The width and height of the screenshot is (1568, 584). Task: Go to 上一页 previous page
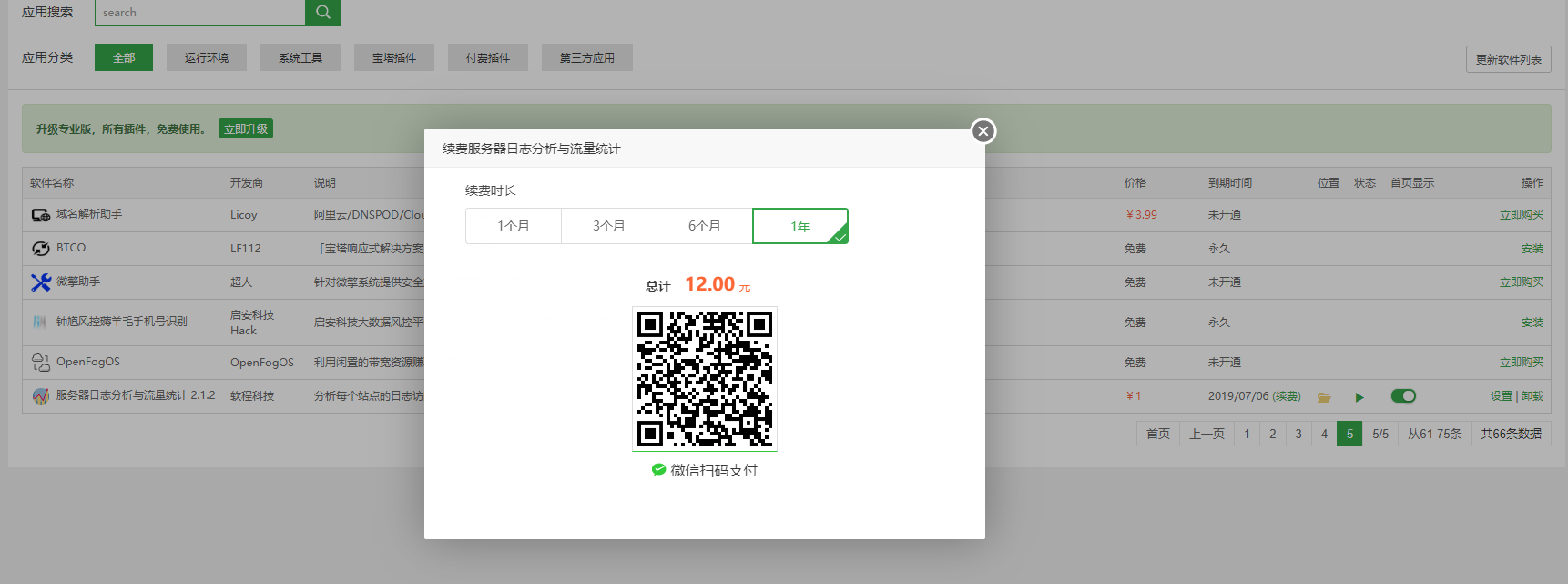pos(1207,434)
